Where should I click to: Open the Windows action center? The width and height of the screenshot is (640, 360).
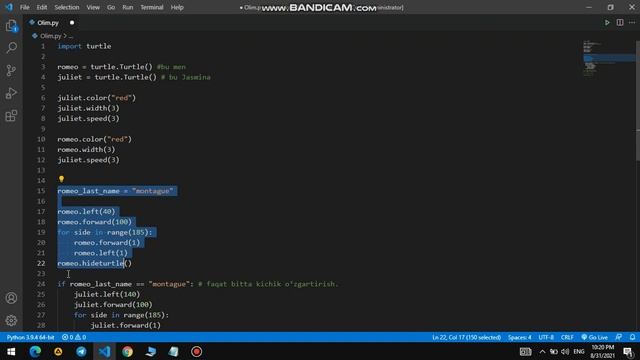(x=628, y=351)
